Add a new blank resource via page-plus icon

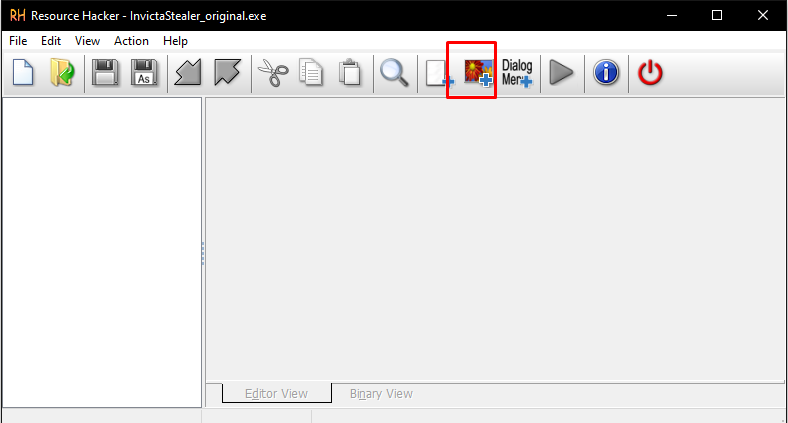pyautogui.click(x=440, y=73)
